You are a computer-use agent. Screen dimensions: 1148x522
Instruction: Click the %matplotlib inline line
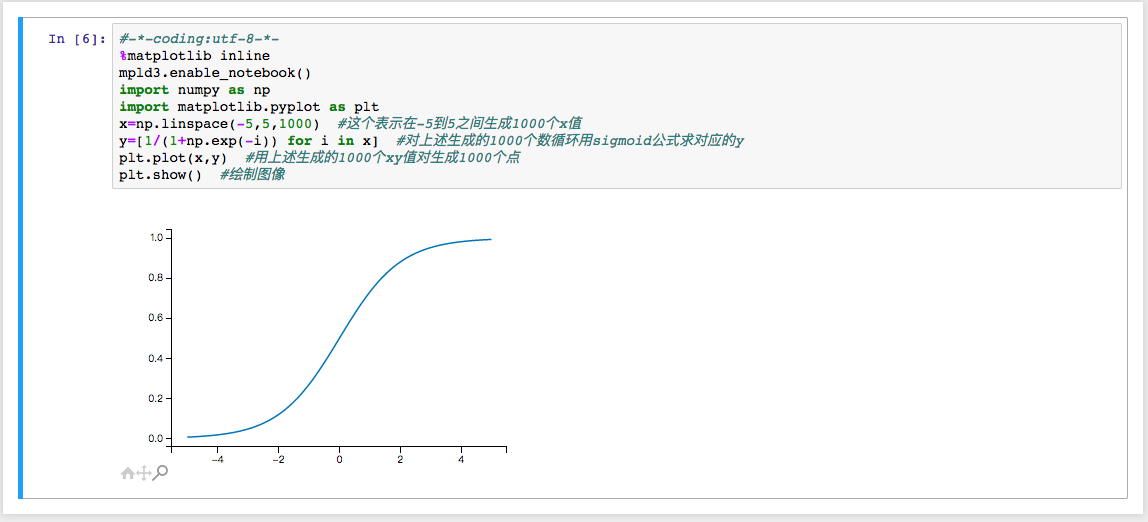tap(194, 56)
